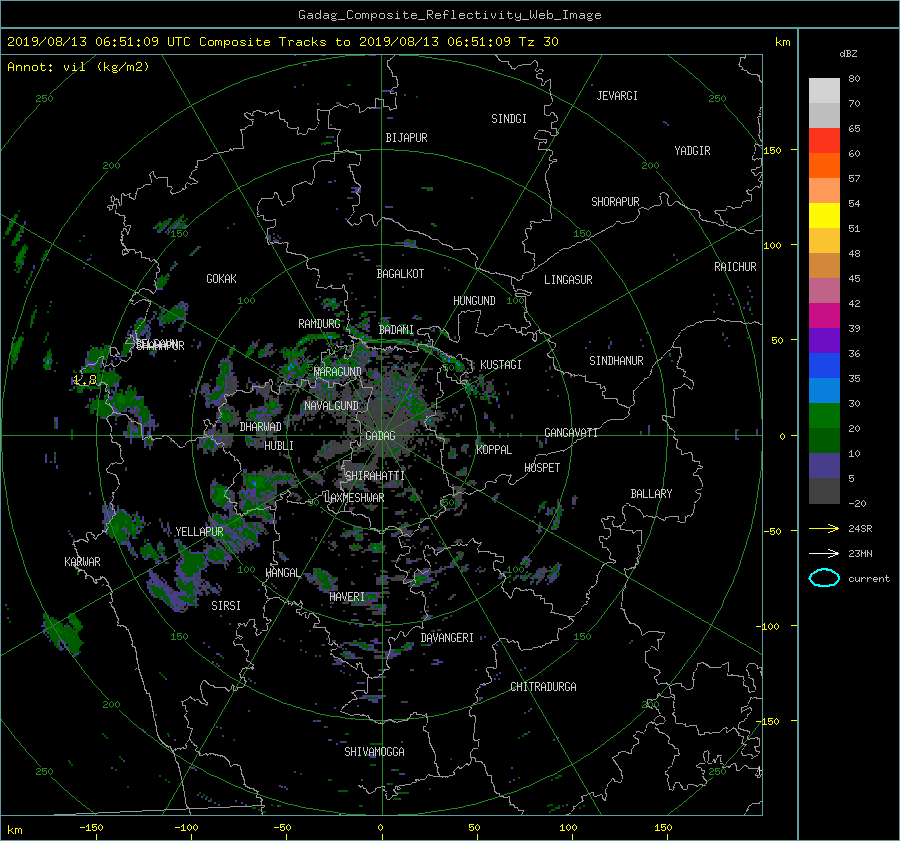Click the 'km' unit label at top-right
This screenshot has width=900, height=841.
[x=782, y=42]
